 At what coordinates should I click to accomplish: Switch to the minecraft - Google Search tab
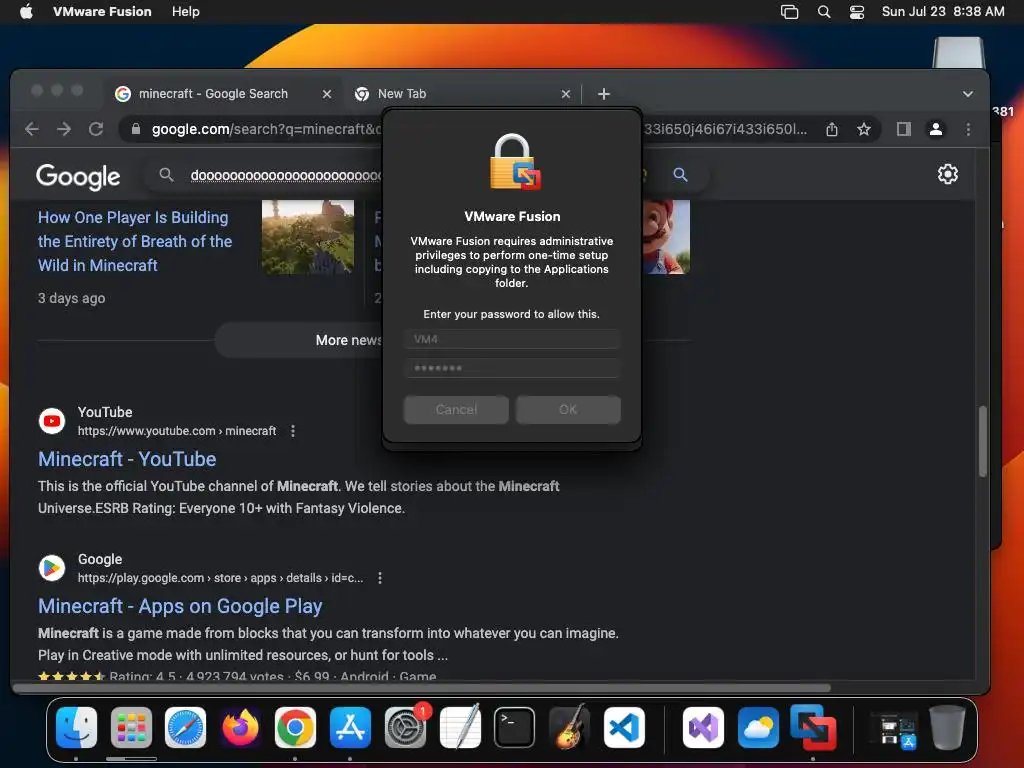[x=213, y=93]
